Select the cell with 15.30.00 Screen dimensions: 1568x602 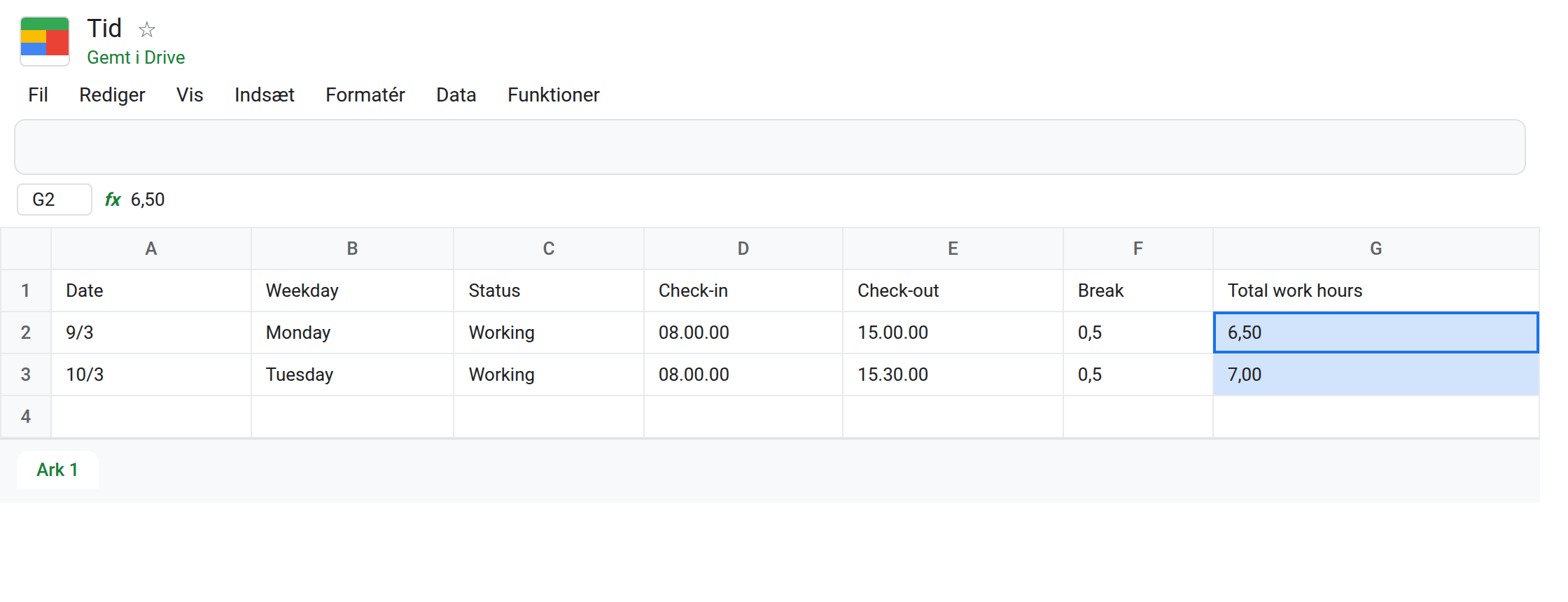[x=953, y=374]
